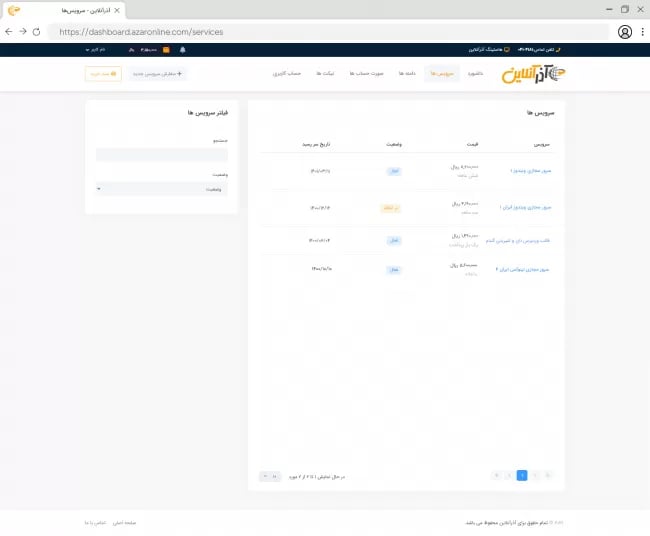The height and width of the screenshot is (536, 650).
Task: Open the صورت حساب ها (Invoices) menu item
Action: point(366,73)
